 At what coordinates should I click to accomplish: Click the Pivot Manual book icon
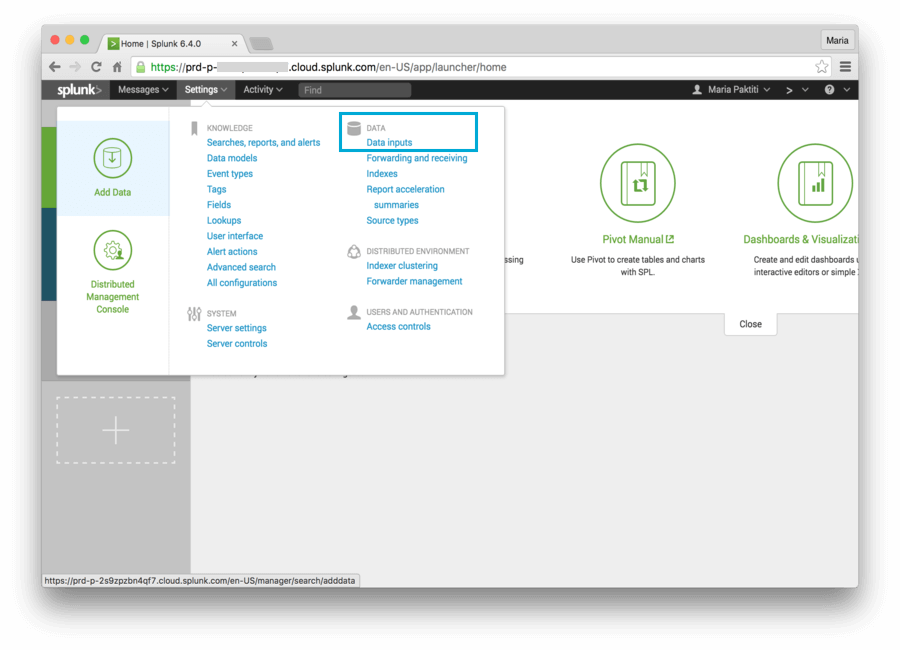638,183
